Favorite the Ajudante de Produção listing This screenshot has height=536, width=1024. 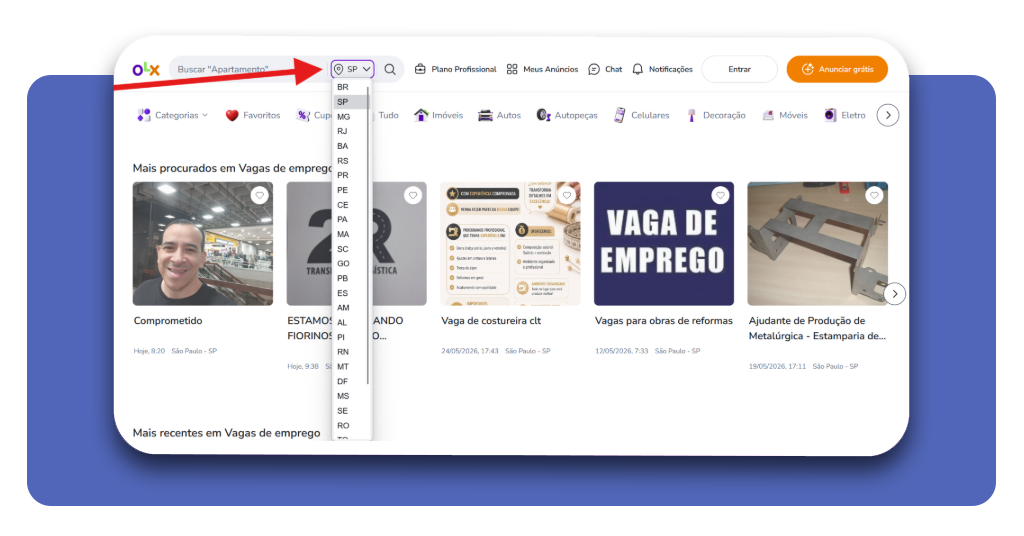(x=874, y=195)
